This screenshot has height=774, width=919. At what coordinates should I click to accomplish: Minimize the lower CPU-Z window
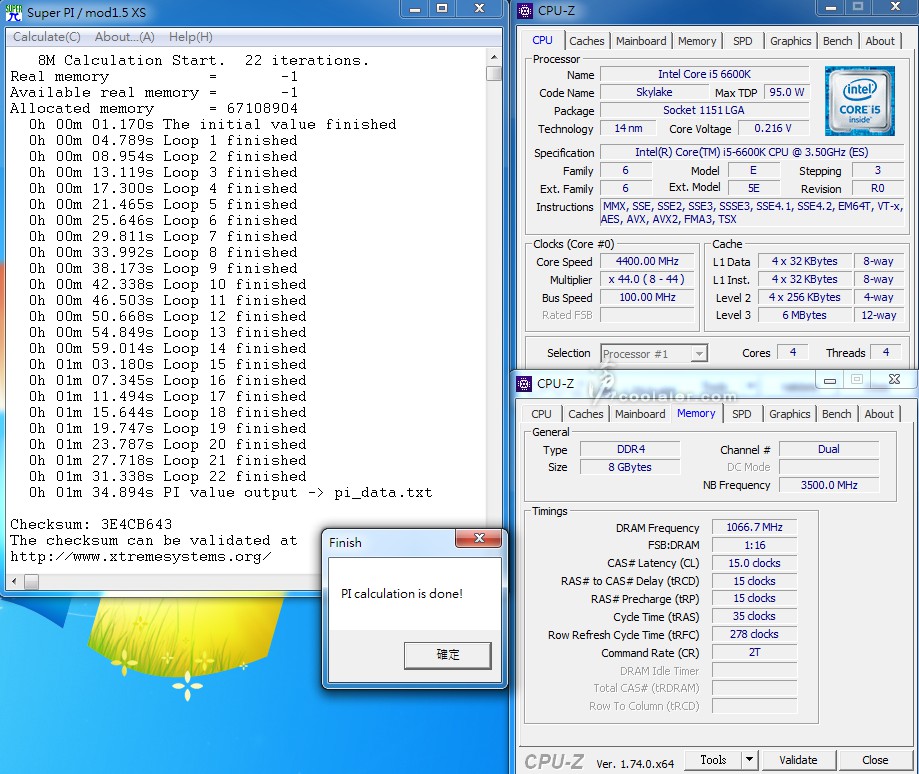[x=829, y=380]
